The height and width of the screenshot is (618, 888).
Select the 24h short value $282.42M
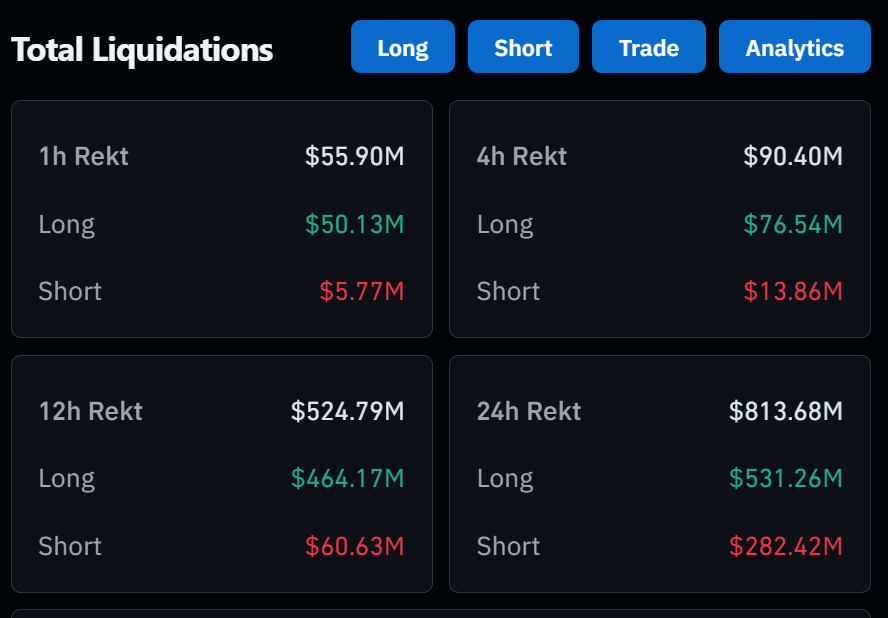pyautogui.click(x=785, y=547)
